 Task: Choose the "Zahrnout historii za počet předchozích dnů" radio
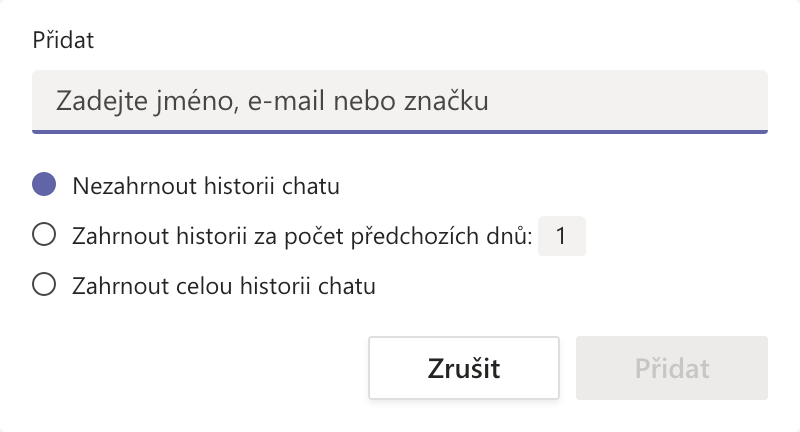point(43,236)
